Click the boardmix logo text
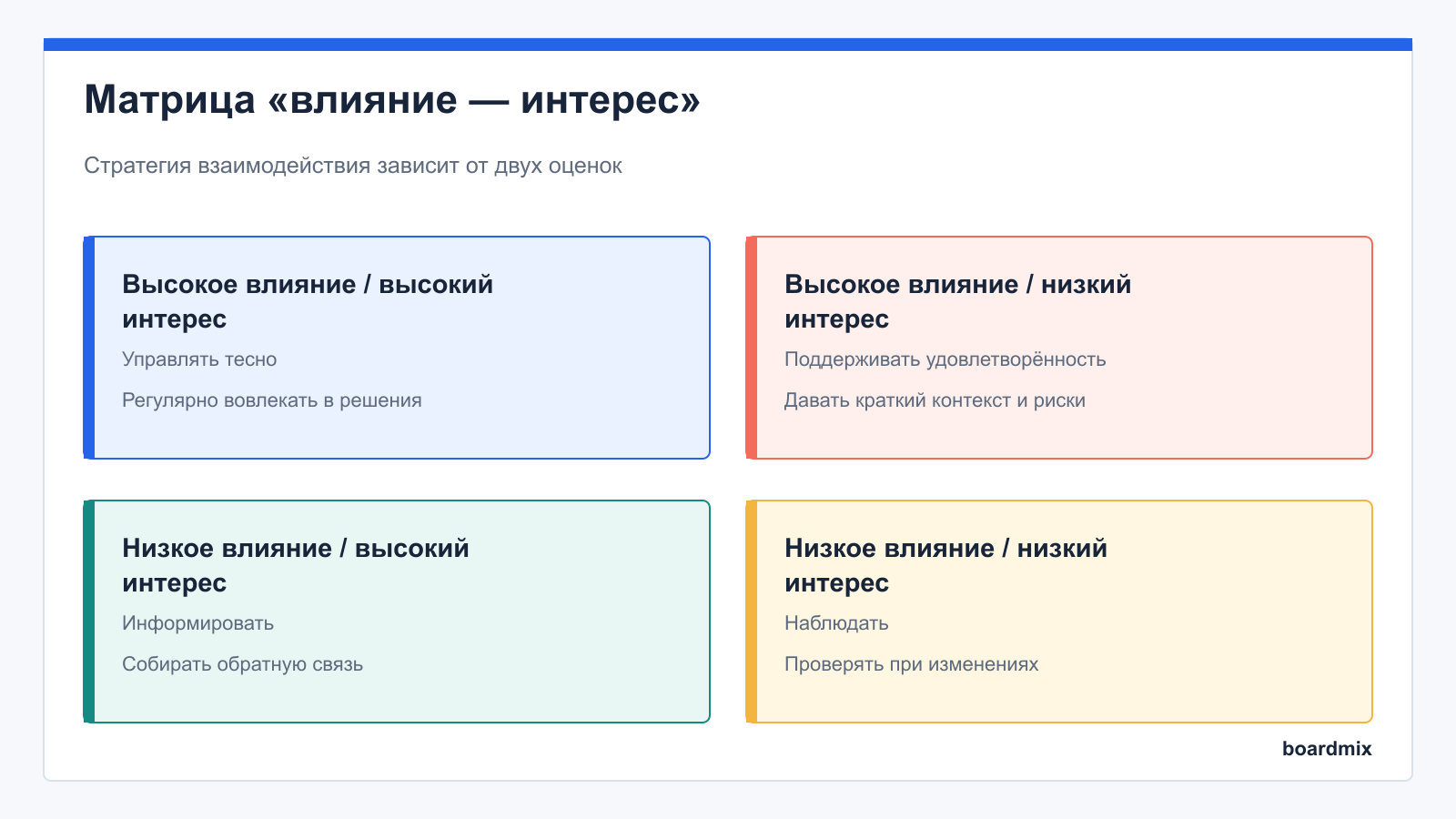 [x=1327, y=748]
